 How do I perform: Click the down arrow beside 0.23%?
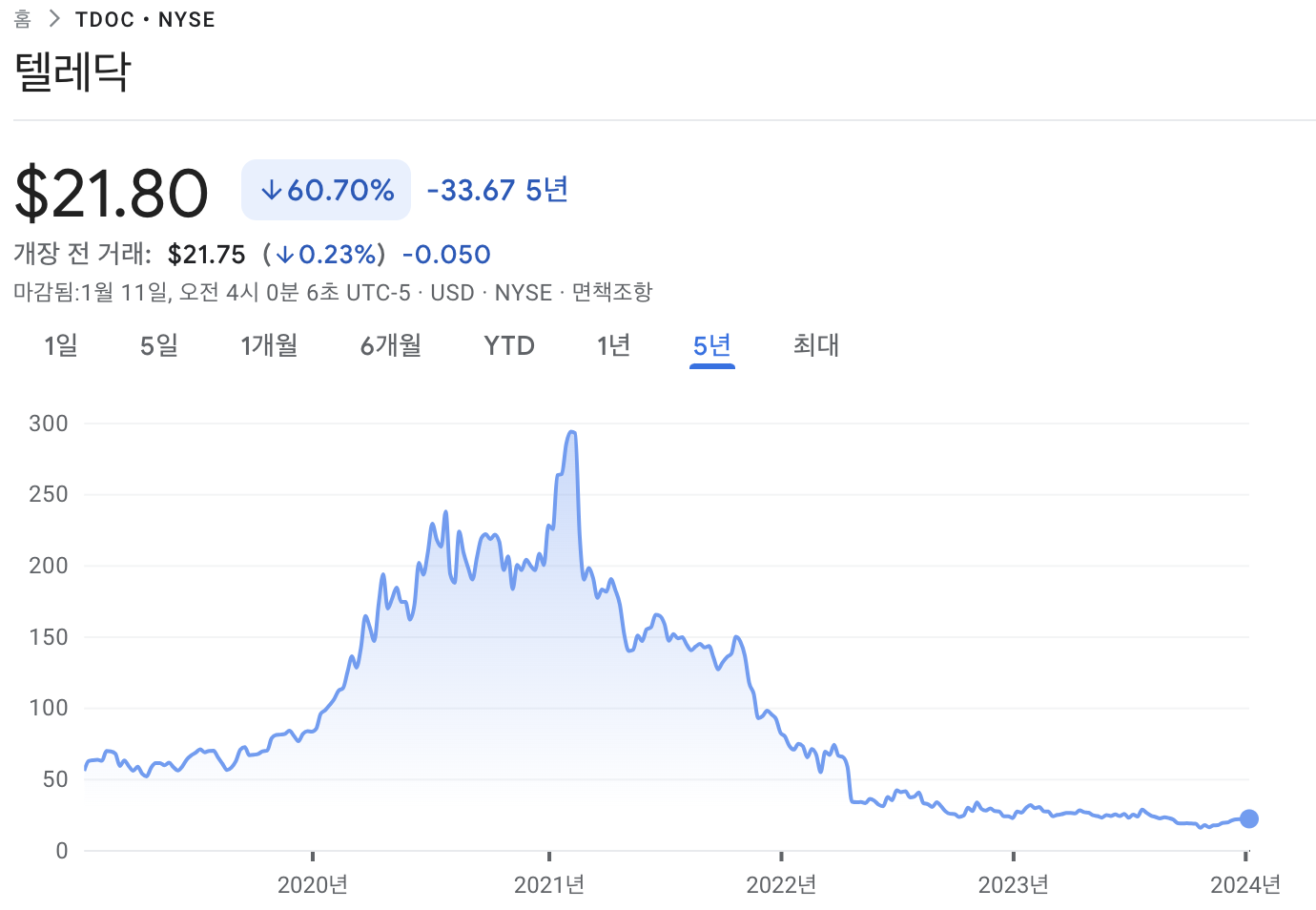pos(285,254)
